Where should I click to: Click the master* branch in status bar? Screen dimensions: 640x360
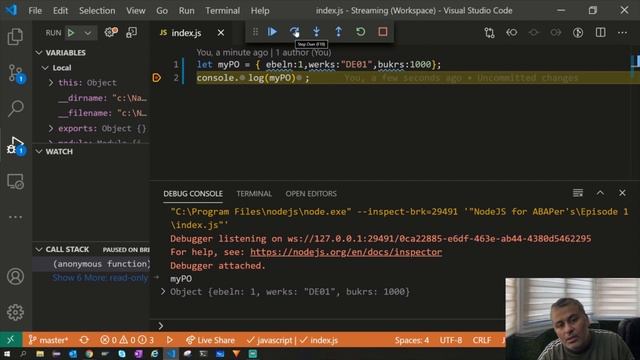48,340
